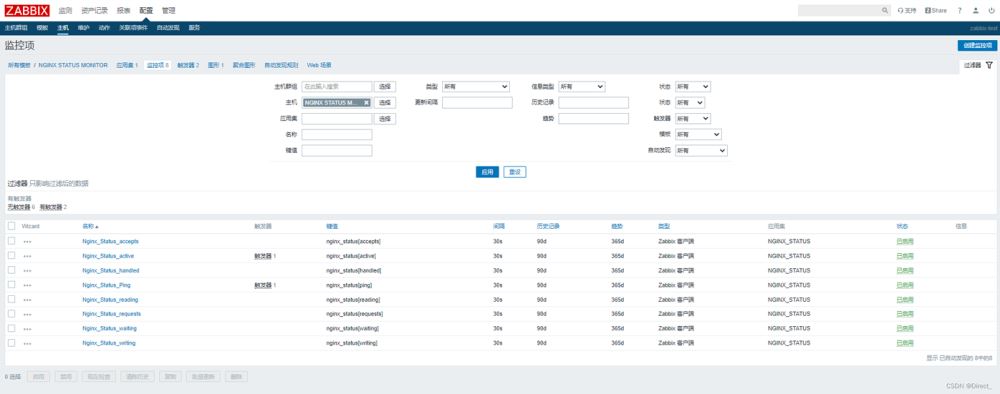The width and height of the screenshot is (1000, 394).
Task: Open the 管理 administration top menu
Action: pyautogui.click(x=168, y=11)
